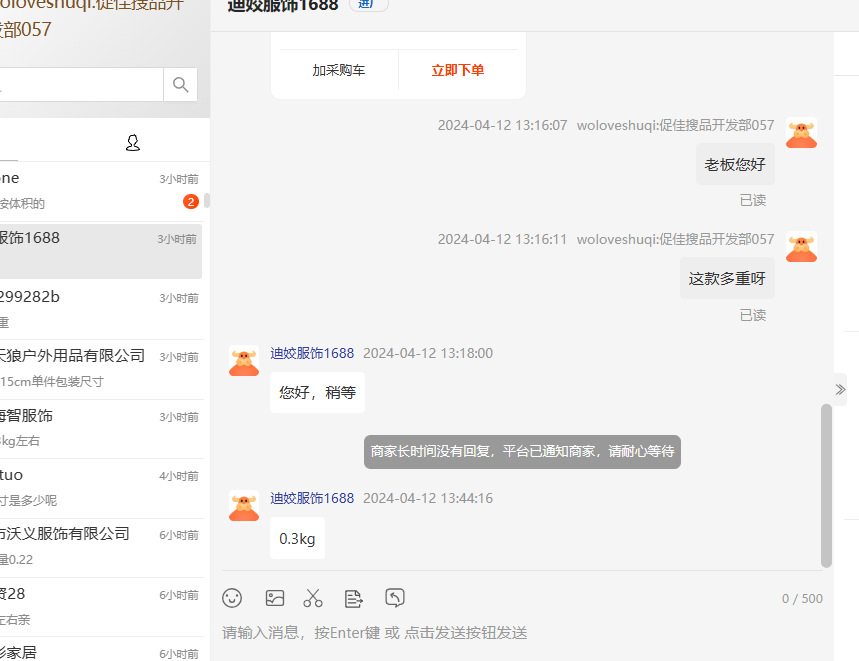859x661 pixels.
Task: Open the chat history icon
Action: point(395,598)
